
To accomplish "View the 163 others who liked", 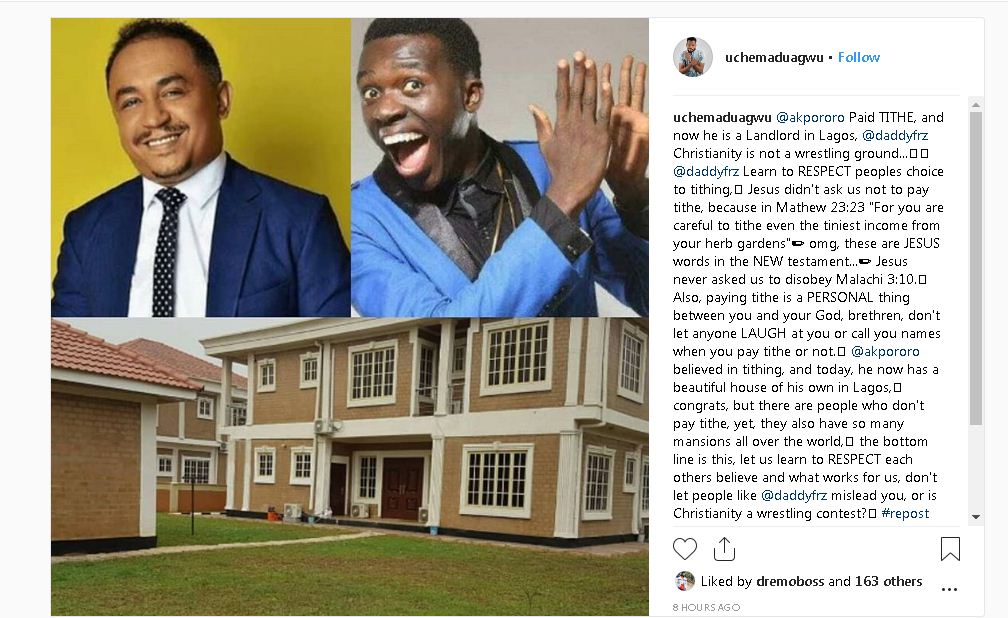I will (x=888, y=581).
